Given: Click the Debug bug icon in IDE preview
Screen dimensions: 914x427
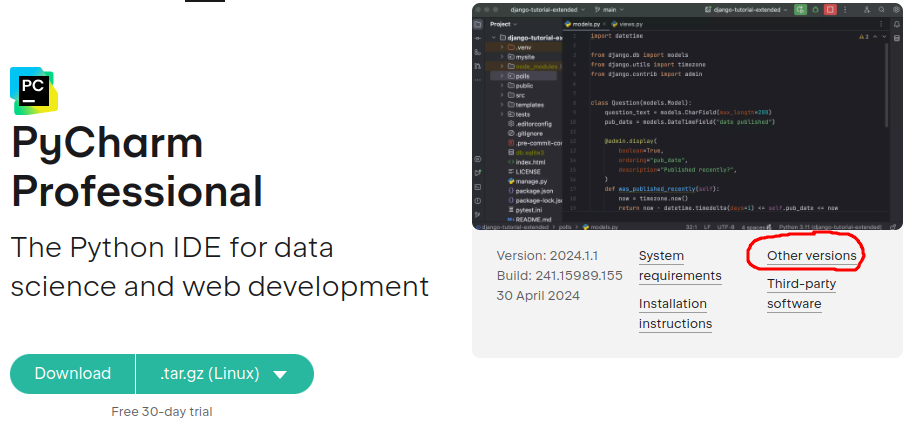Looking at the screenshot, I should 815,10.
